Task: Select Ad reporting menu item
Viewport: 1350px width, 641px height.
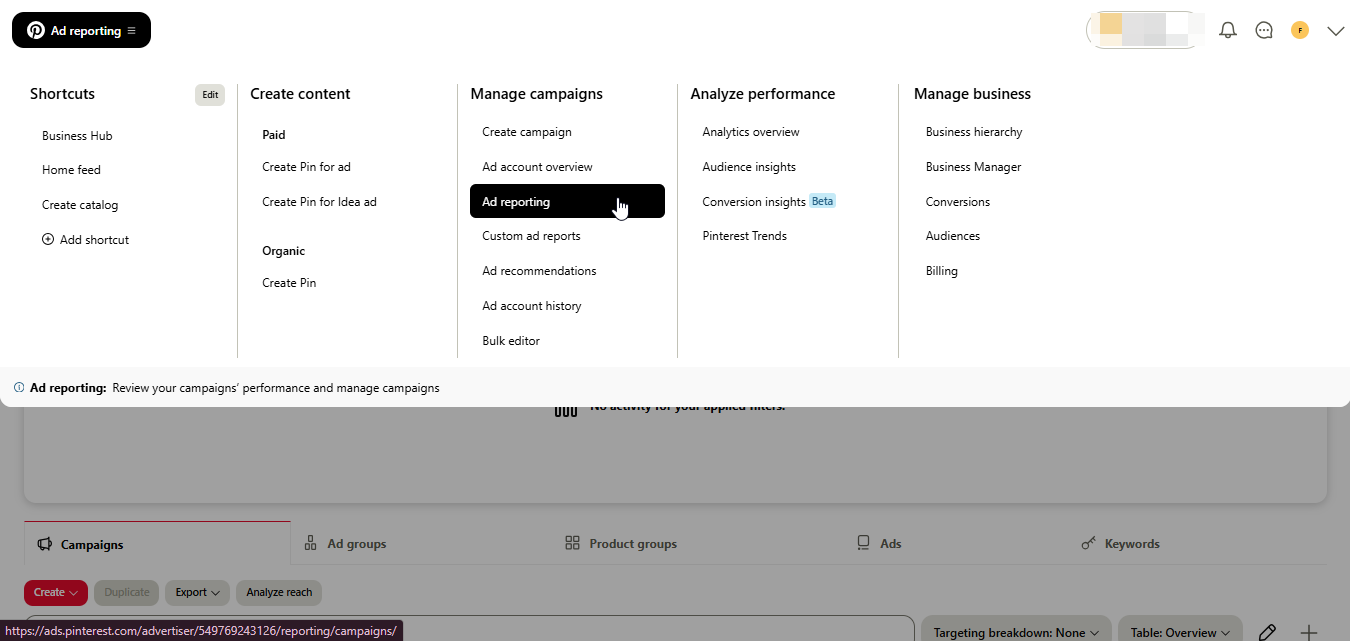Action: point(567,201)
